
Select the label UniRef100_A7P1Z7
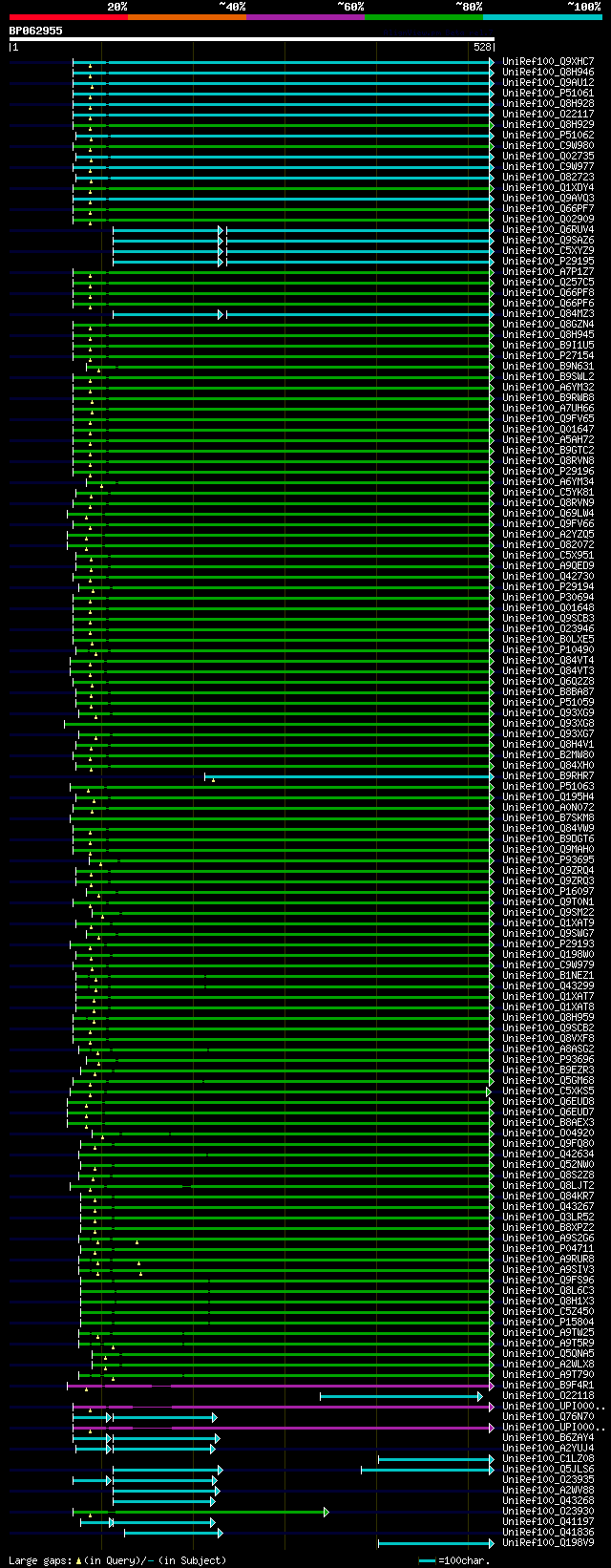[548, 271]
